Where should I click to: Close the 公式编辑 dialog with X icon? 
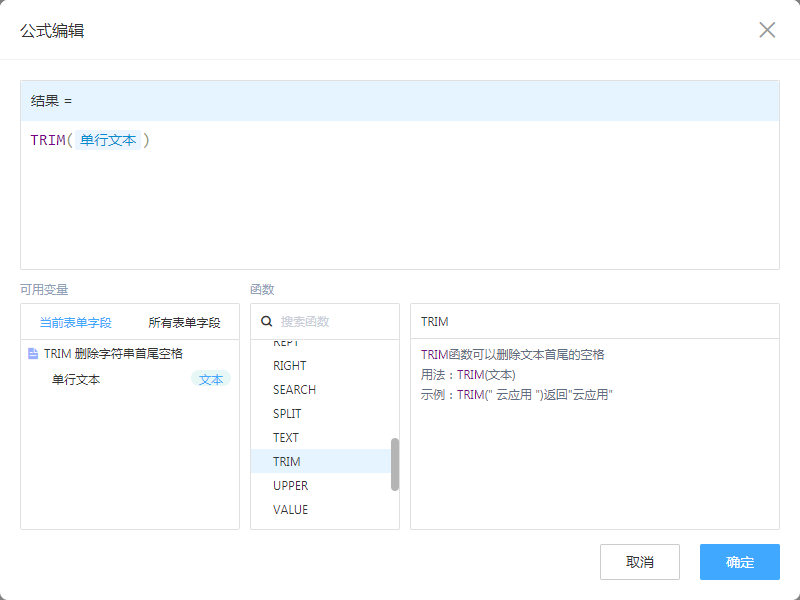point(767,30)
